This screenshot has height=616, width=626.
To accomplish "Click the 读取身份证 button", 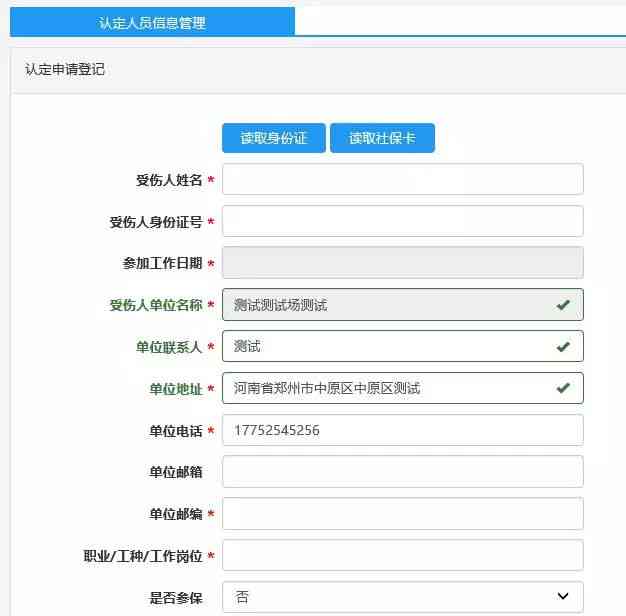I will pyautogui.click(x=274, y=138).
